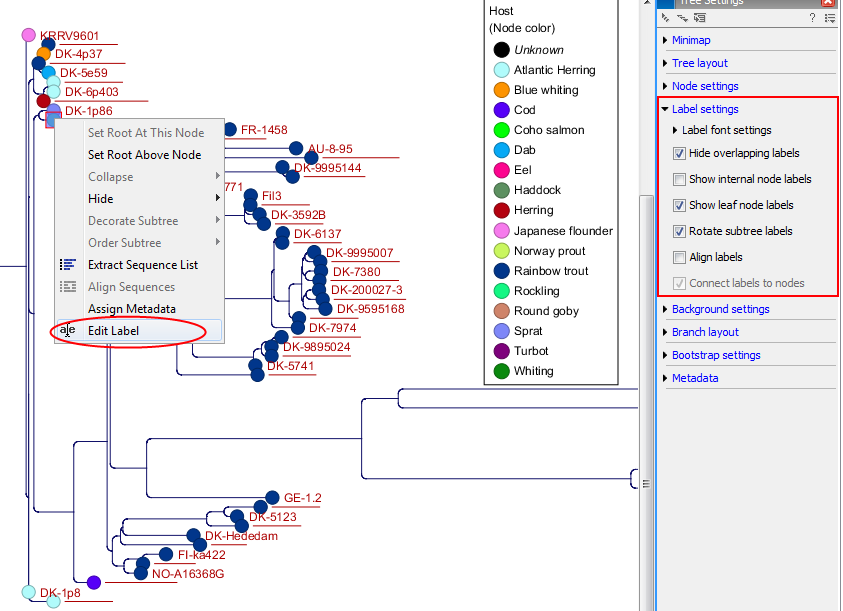The height and width of the screenshot is (611, 843).
Task: Choose Set Root Above Node
Action: (x=144, y=155)
